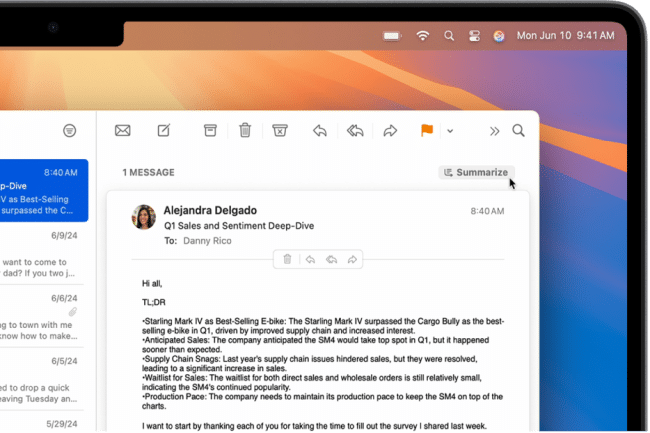This screenshot has width=650, height=433.
Task: Click sender name Alejandra Delgado
Action: pos(210,210)
